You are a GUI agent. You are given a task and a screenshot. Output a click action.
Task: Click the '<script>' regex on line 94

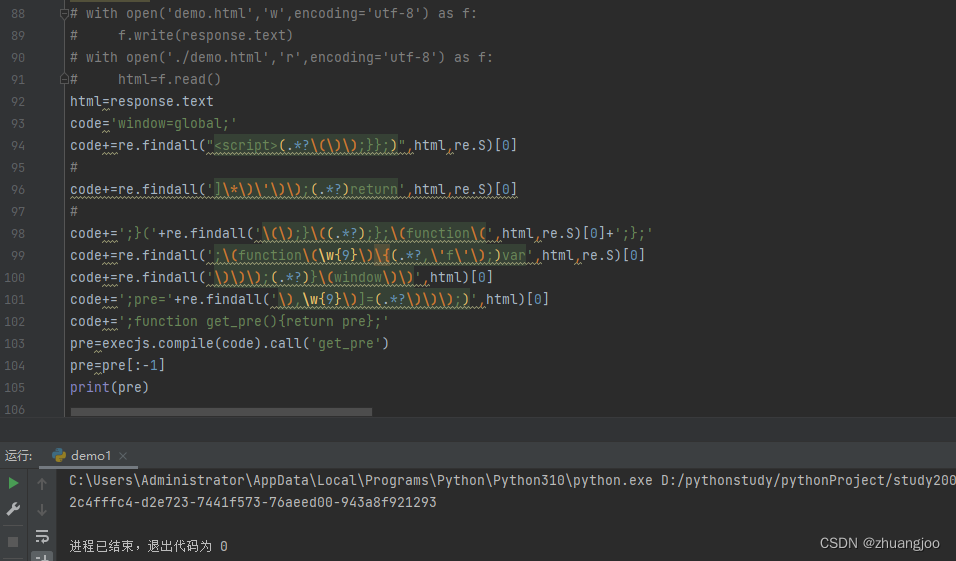click(x=306, y=145)
